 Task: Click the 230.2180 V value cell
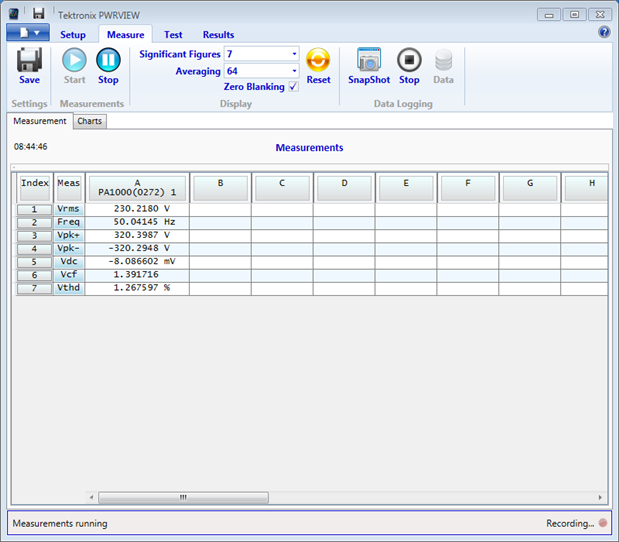tap(137, 209)
